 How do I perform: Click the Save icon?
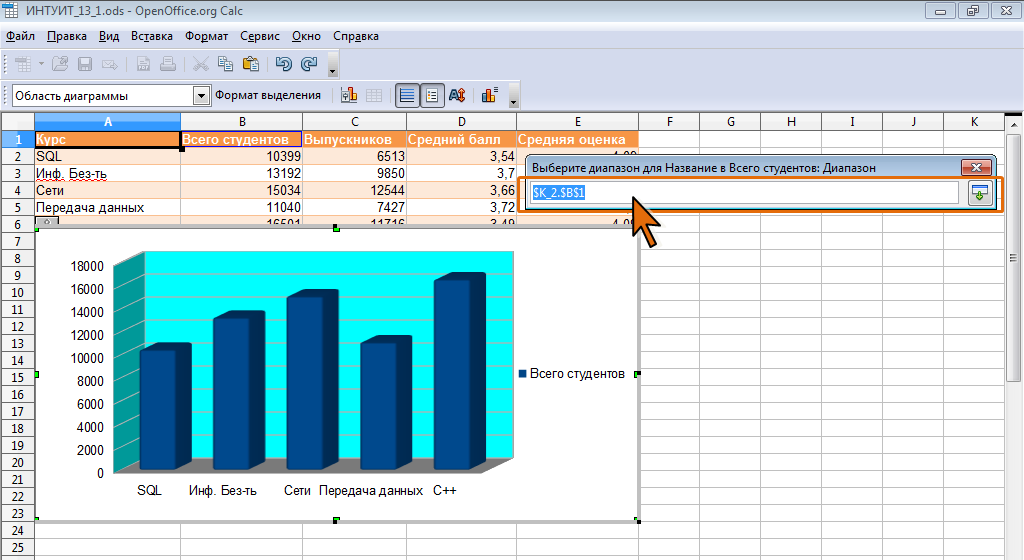85,64
